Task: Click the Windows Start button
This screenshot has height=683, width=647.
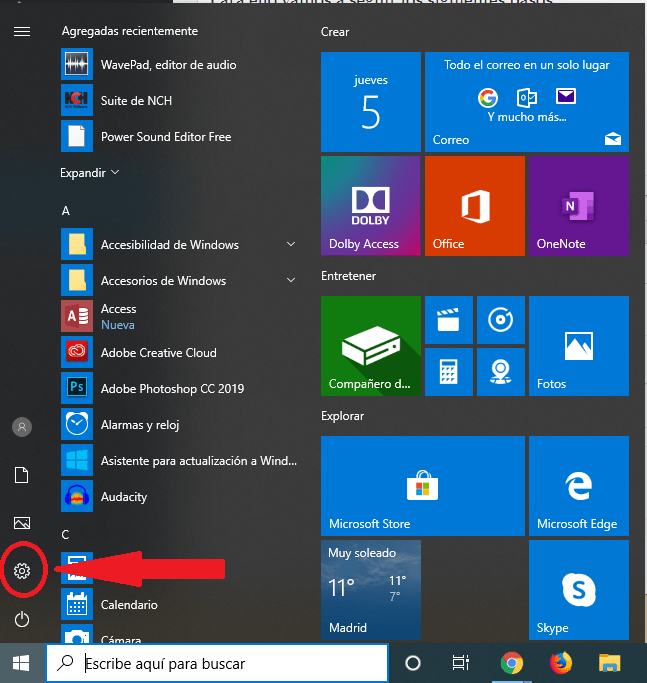Action: [x=21, y=663]
